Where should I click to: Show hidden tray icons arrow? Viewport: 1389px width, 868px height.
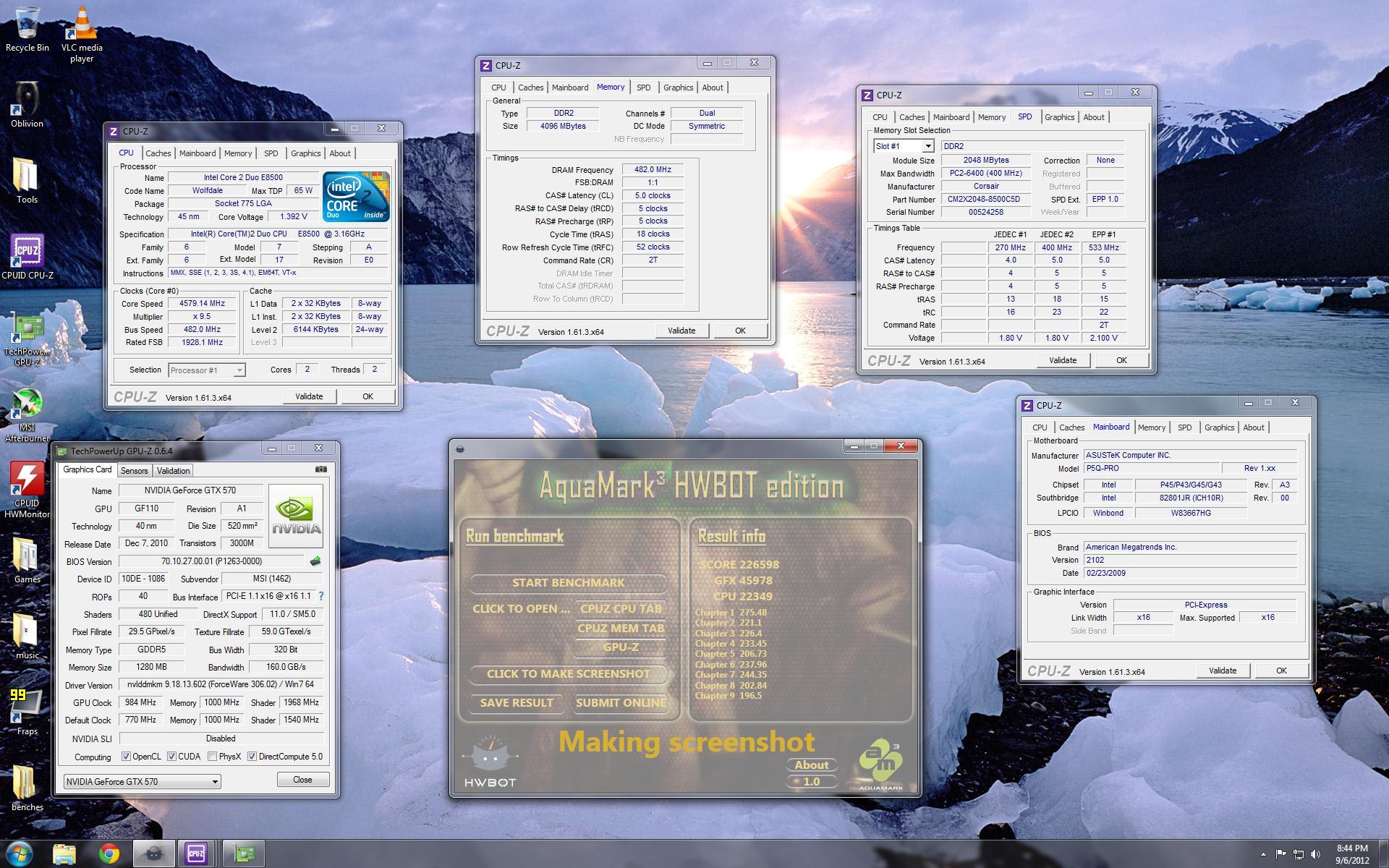(x=1263, y=854)
